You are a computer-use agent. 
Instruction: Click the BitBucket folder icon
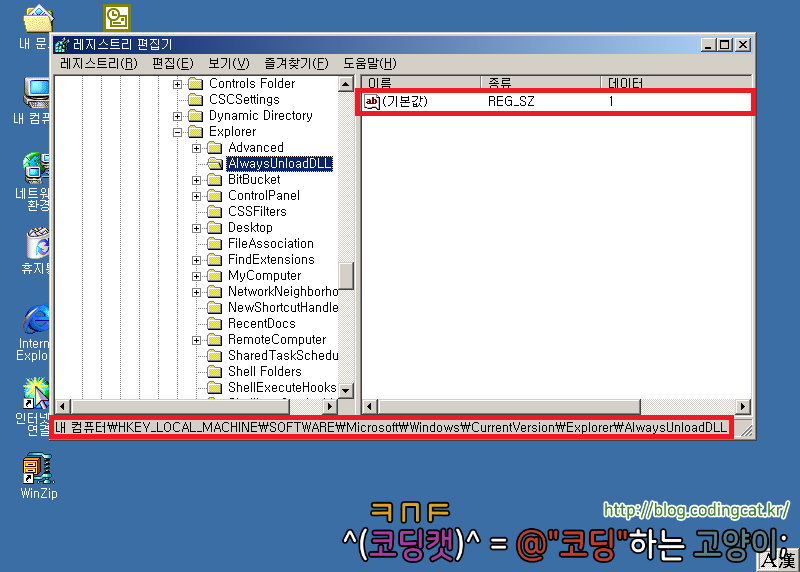pyautogui.click(x=215, y=180)
